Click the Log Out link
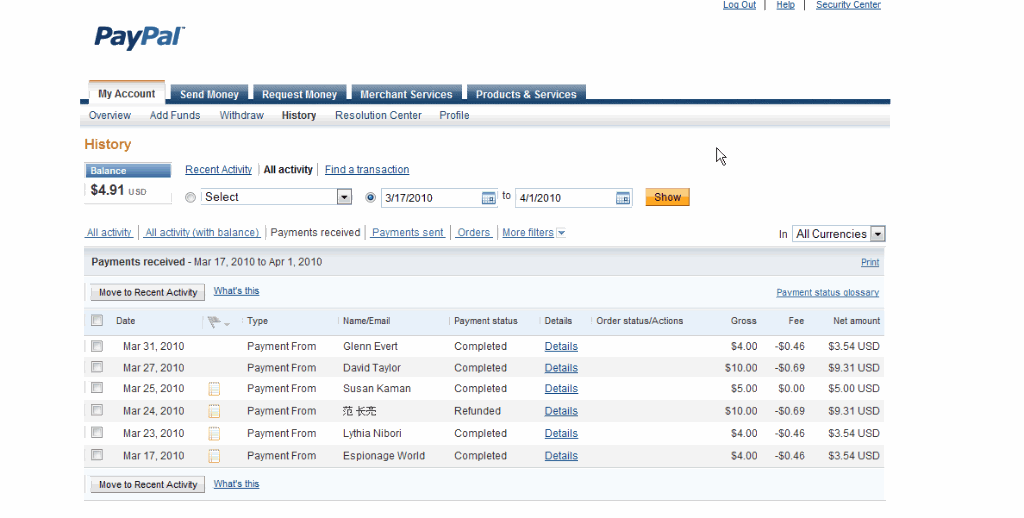1024x518 pixels. (x=739, y=5)
